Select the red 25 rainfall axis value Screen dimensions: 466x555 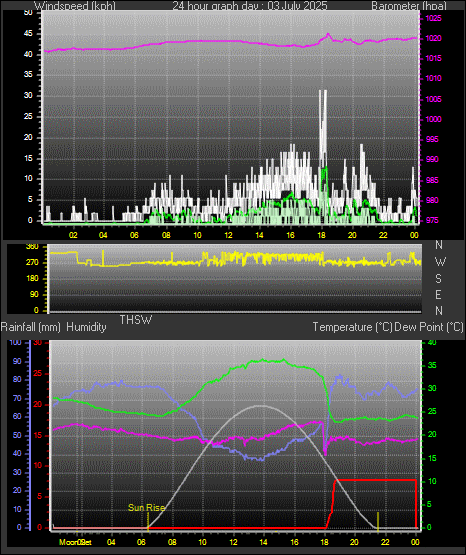[x=37, y=373]
